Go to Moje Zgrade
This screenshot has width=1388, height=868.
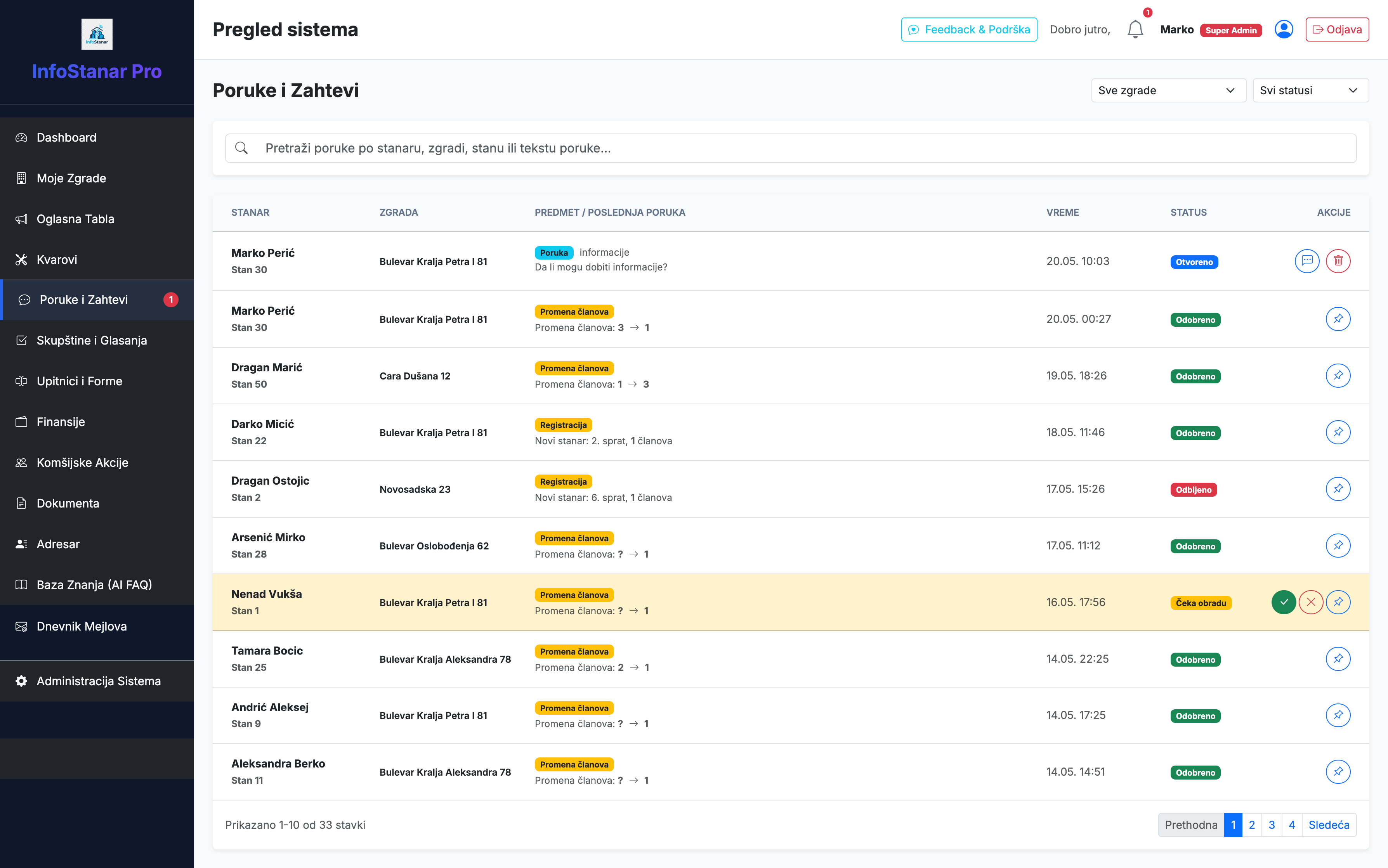[x=97, y=178]
